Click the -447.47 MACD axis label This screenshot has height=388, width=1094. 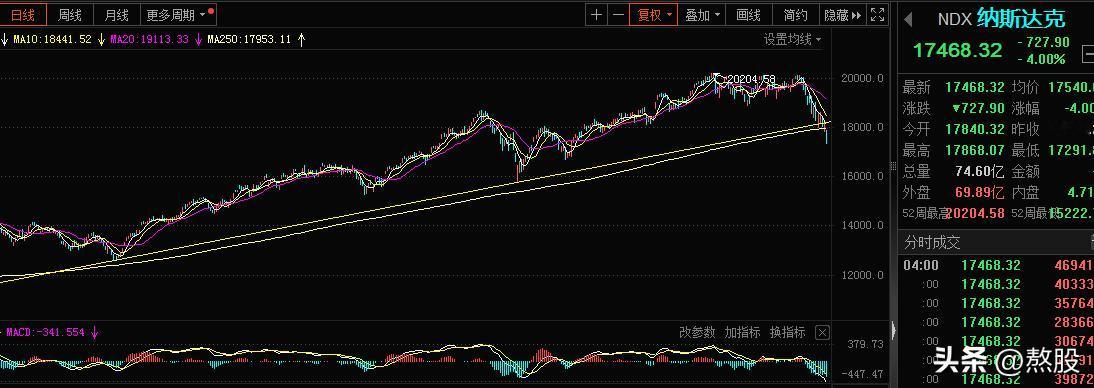click(x=862, y=374)
